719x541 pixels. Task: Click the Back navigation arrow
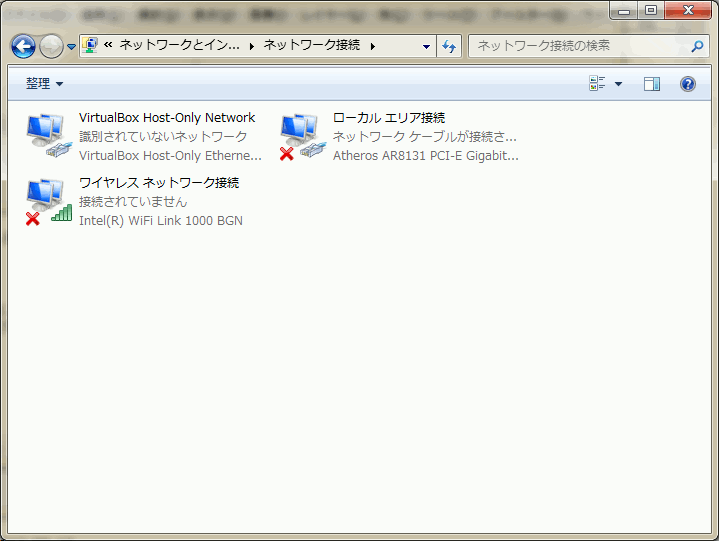pos(23,46)
